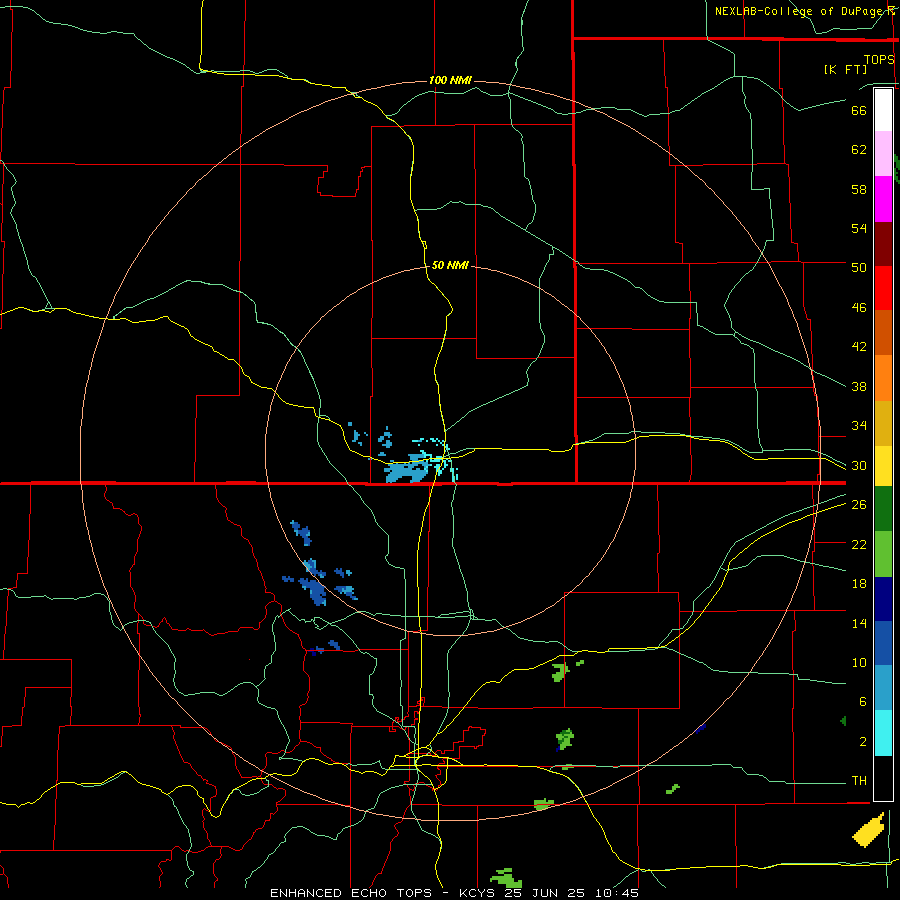Click the large light-blue echo near radar center
The height and width of the screenshot is (900, 900).
407,472
